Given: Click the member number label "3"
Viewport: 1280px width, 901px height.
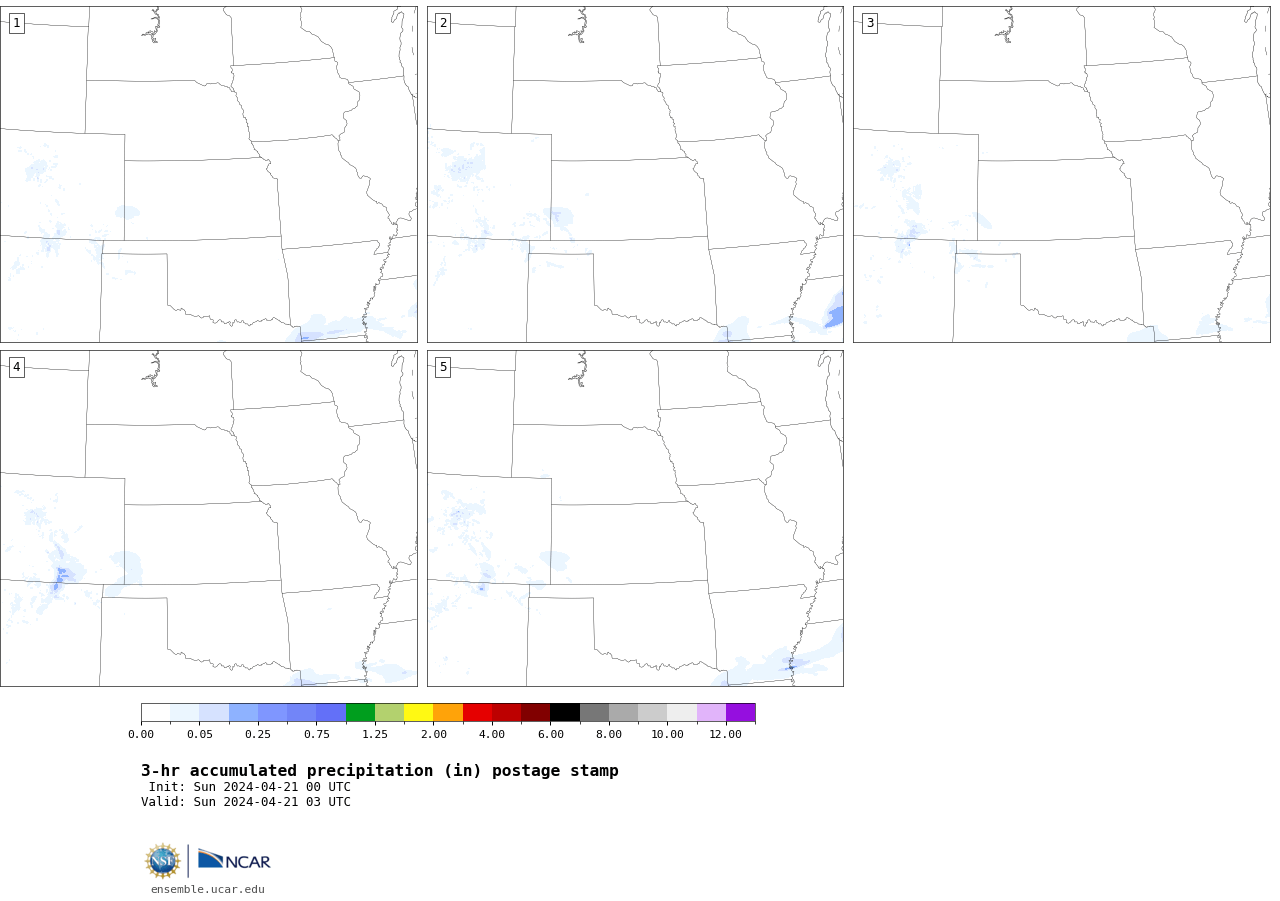Looking at the screenshot, I should point(869,23).
